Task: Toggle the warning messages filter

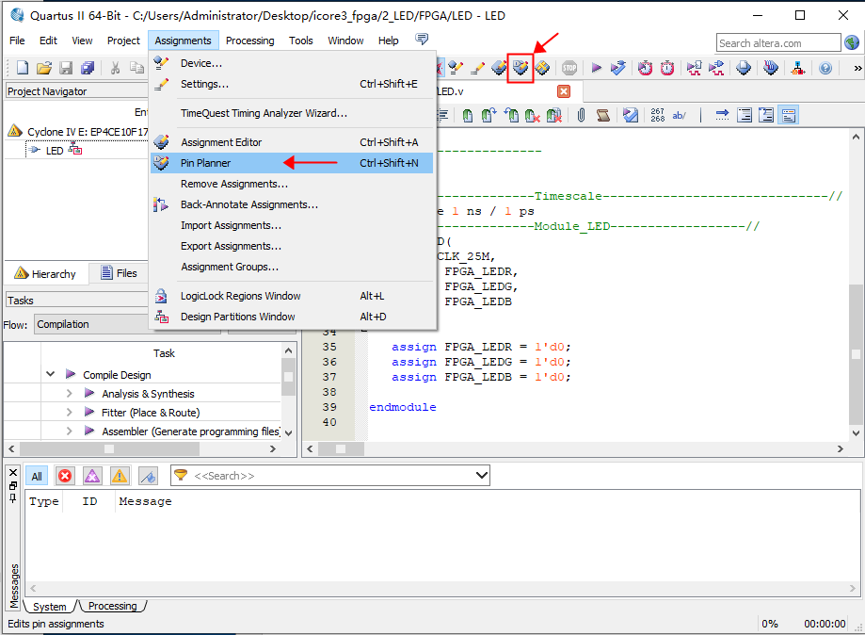Action: (x=119, y=476)
